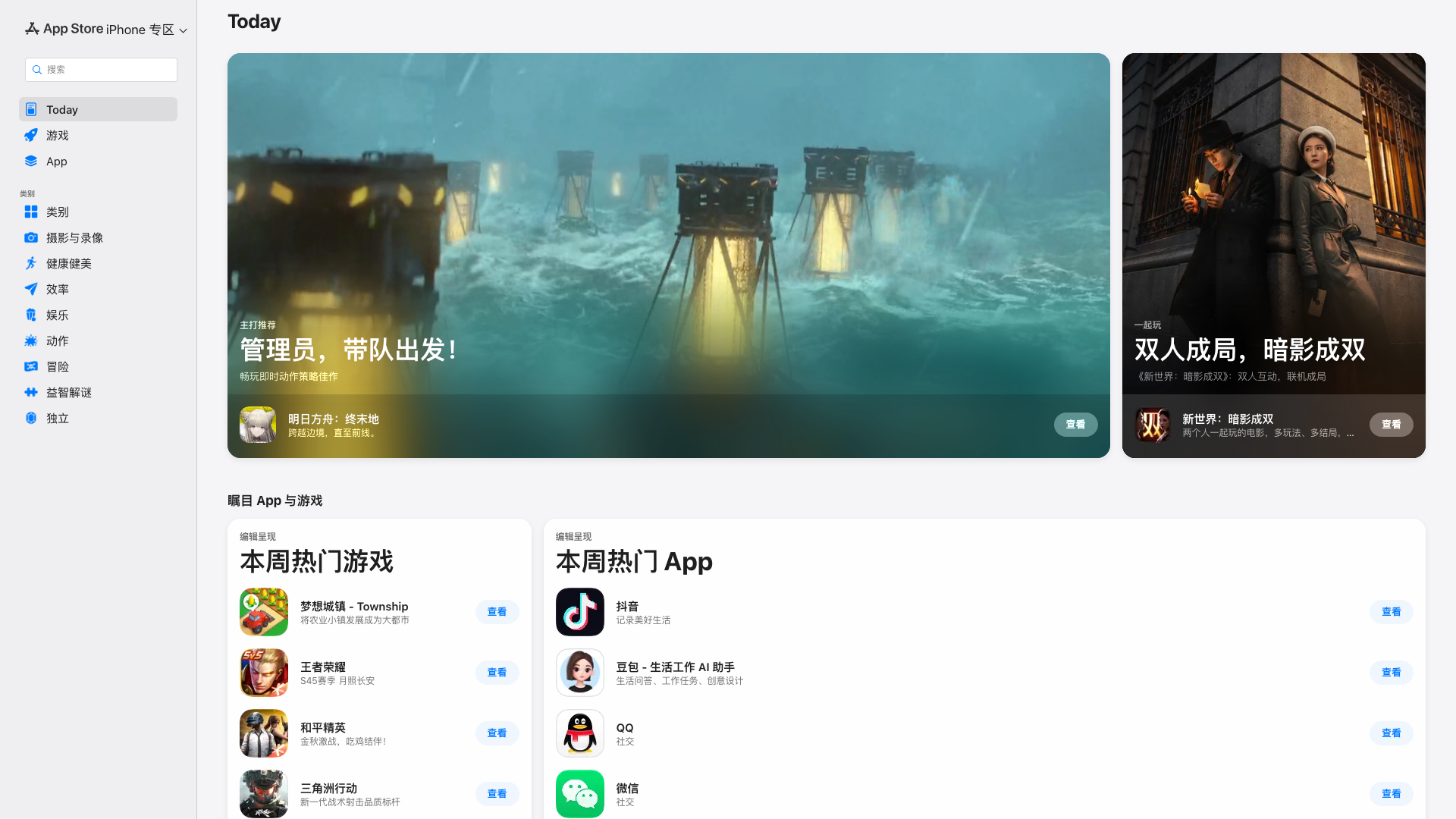Click the 娱乐 popcorn icon
The image size is (1456, 819).
31,315
